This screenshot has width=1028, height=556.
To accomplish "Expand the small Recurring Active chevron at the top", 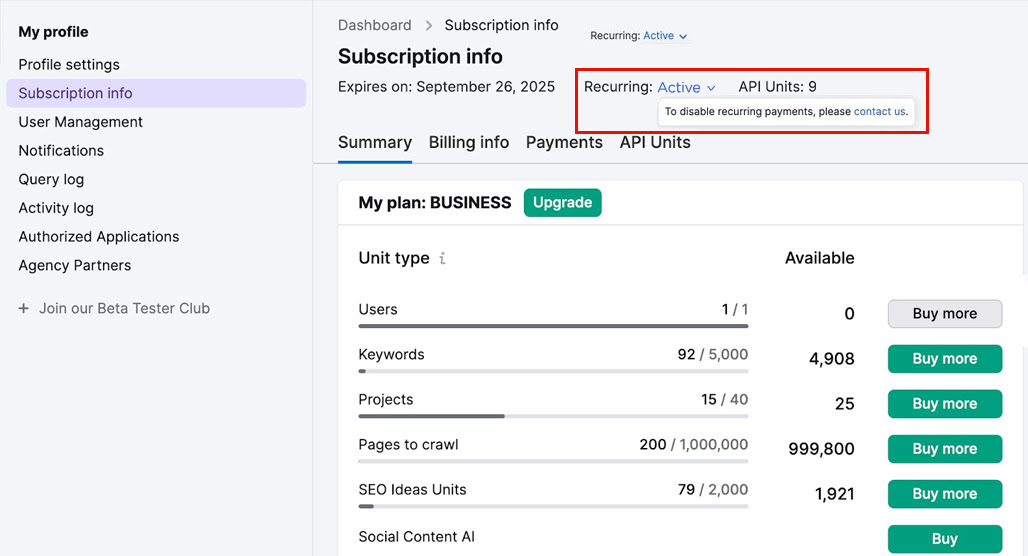I will tap(683, 36).
